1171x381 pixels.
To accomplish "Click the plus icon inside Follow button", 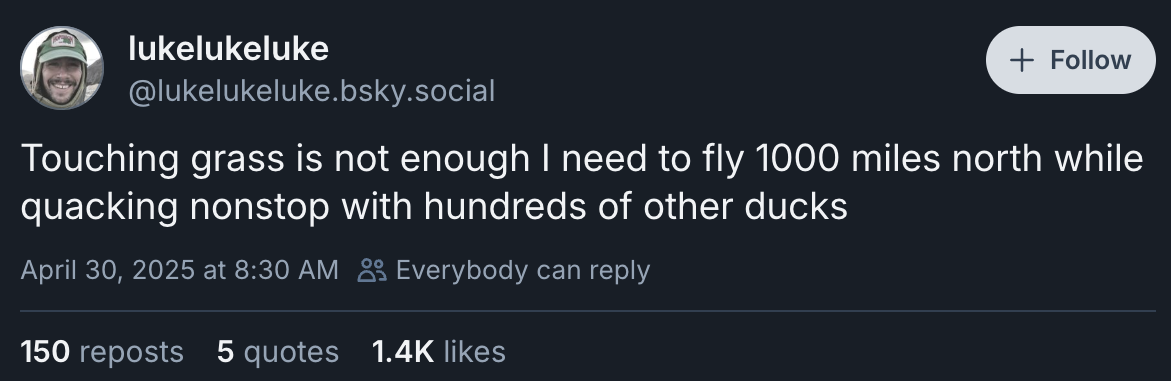I will point(1021,61).
